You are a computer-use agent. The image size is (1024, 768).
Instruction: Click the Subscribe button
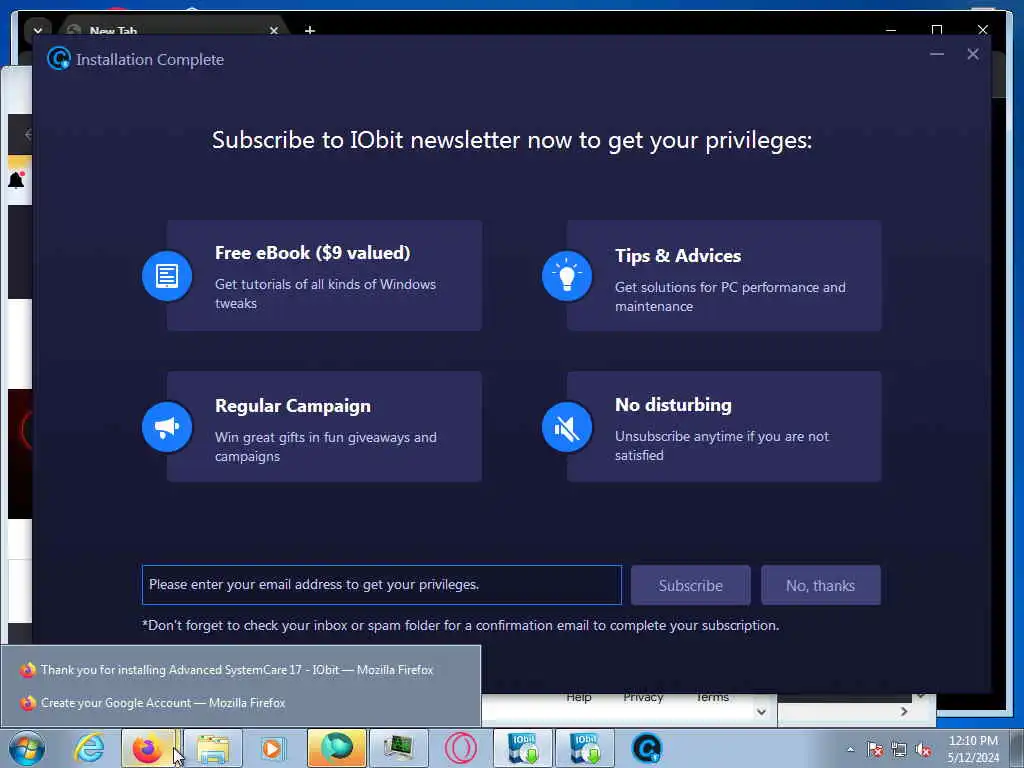point(690,585)
